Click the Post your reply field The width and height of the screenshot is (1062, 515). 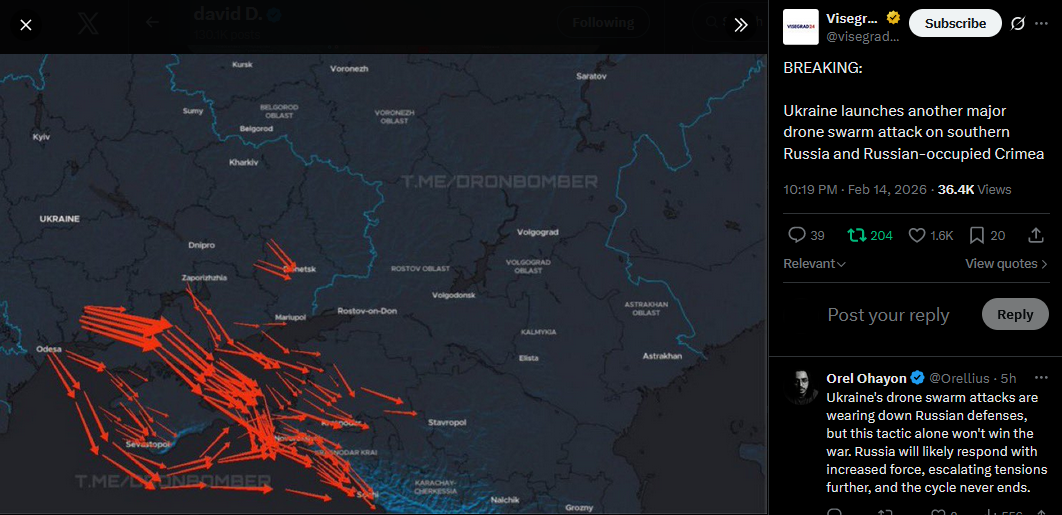(888, 314)
